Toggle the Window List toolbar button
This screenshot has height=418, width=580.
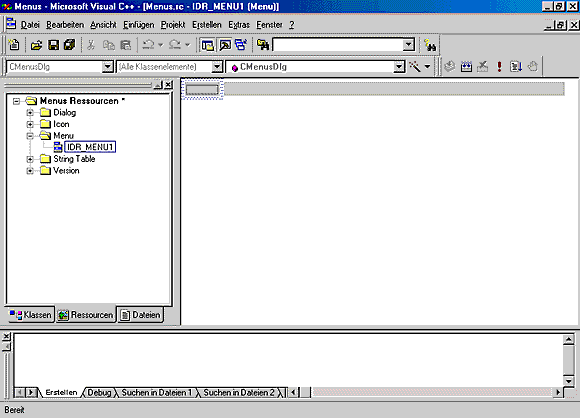pyautogui.click(x=241, y=45)
